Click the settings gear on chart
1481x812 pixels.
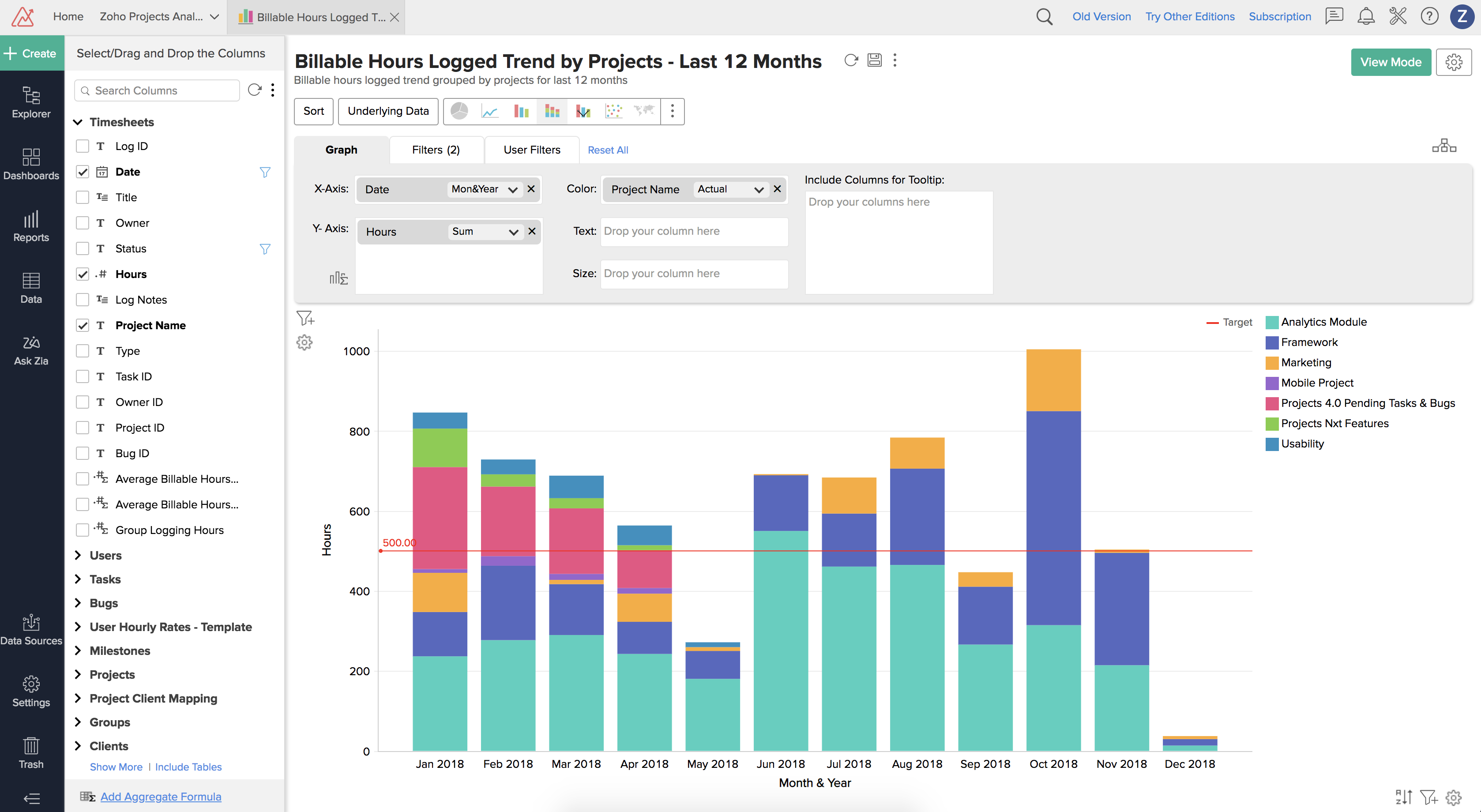pos(304,342)
